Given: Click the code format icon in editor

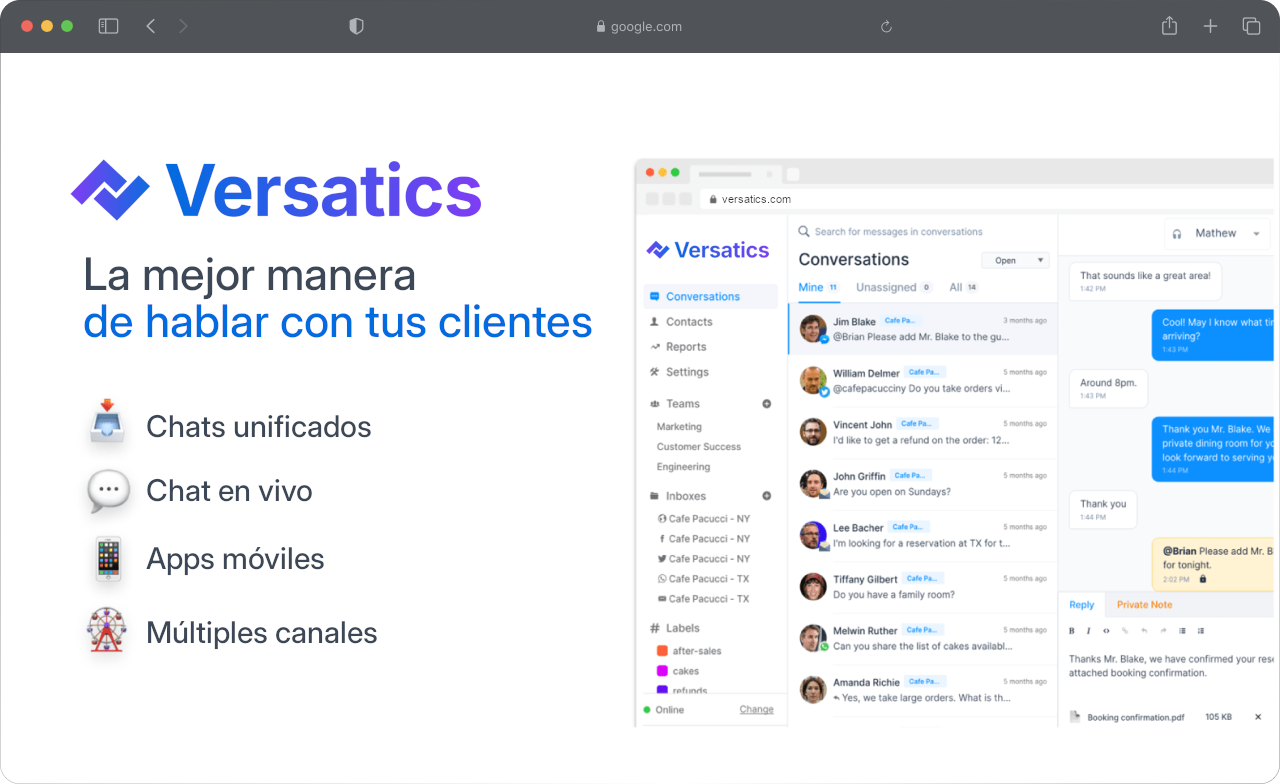Looking at the screenshot, I should pos(1106,631).
